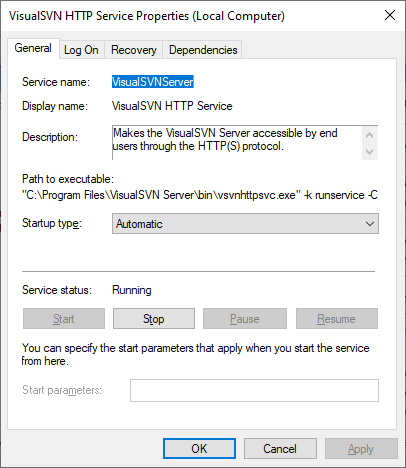Click the disabled Start button
Viewport: 406px width, 468px height.
tap(64, 319)
